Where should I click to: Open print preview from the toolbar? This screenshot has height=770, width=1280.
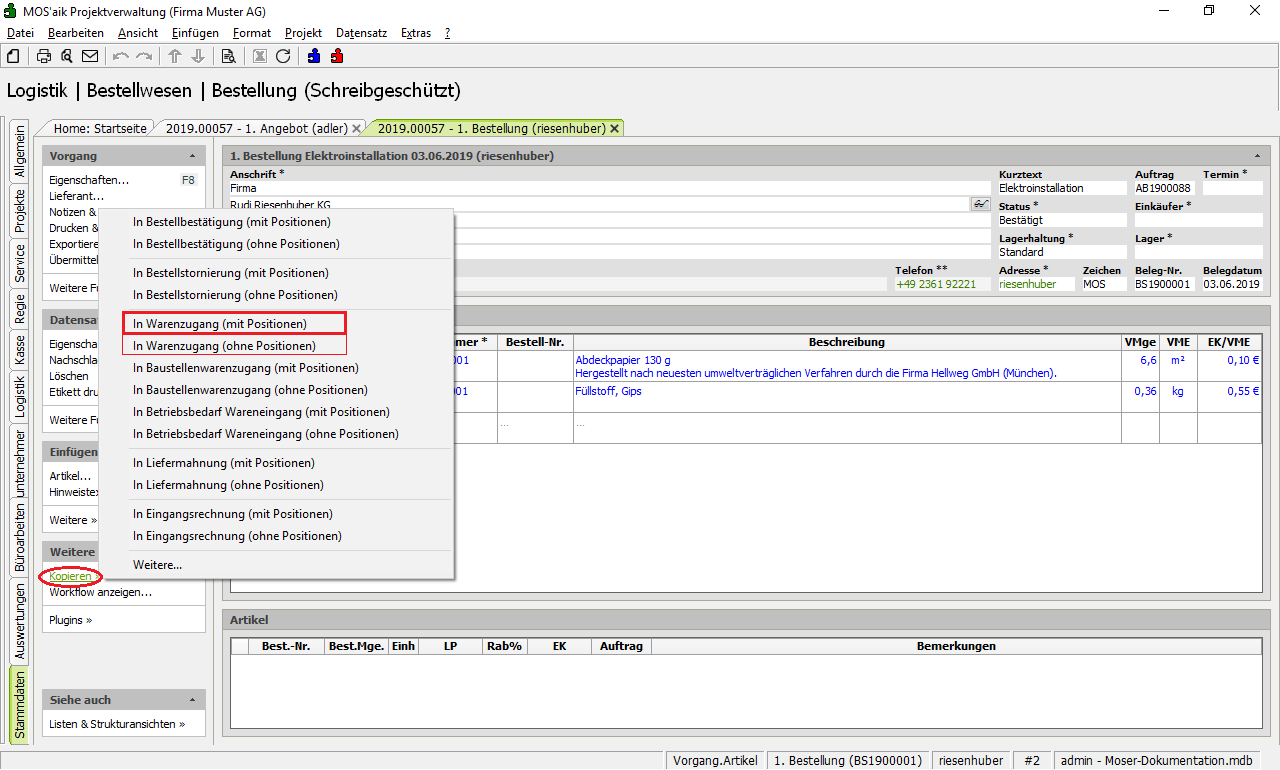pyautogui.click(x=67, y=56)
